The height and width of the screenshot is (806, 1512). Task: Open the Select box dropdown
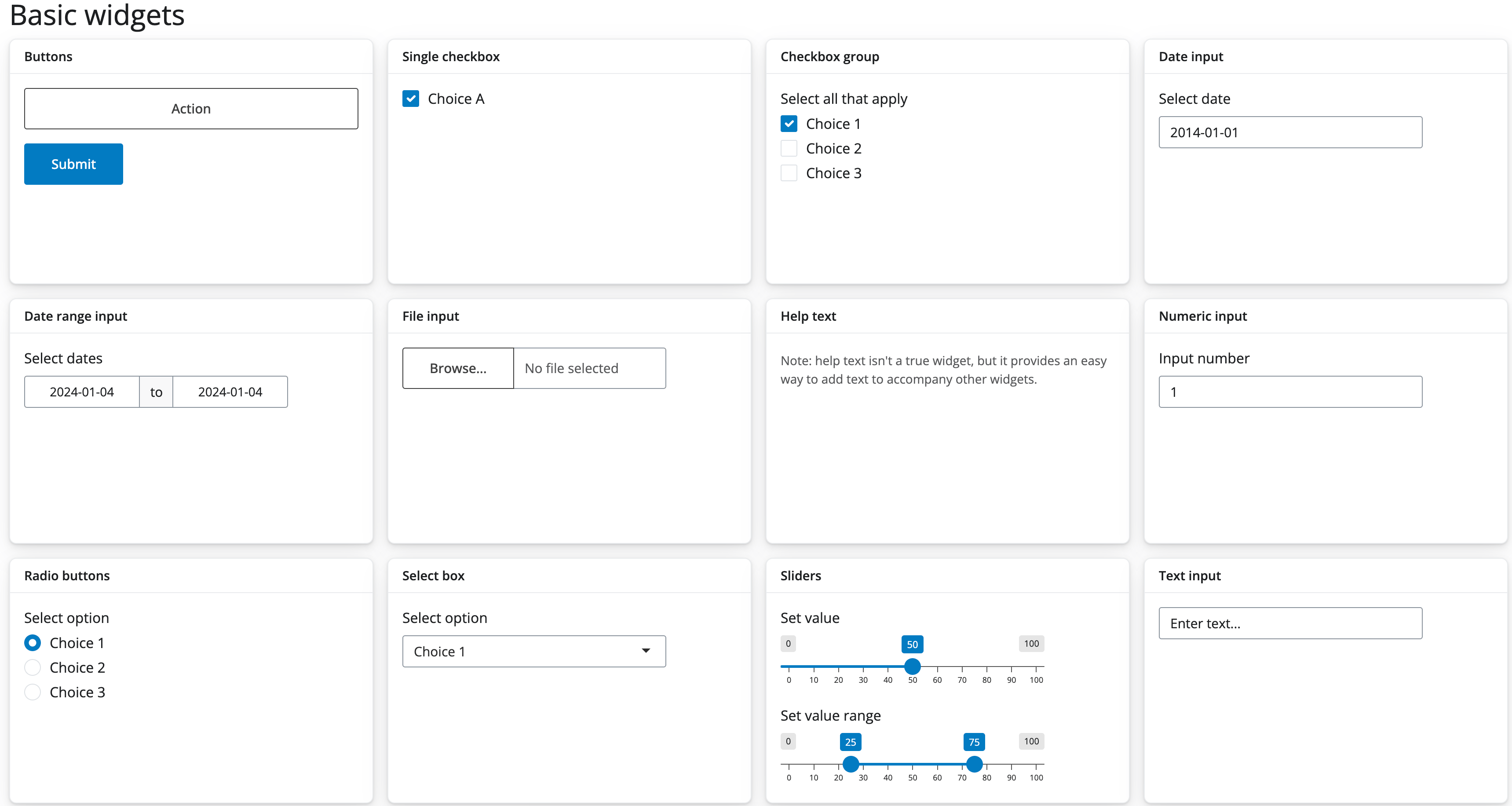coord(533,651)
